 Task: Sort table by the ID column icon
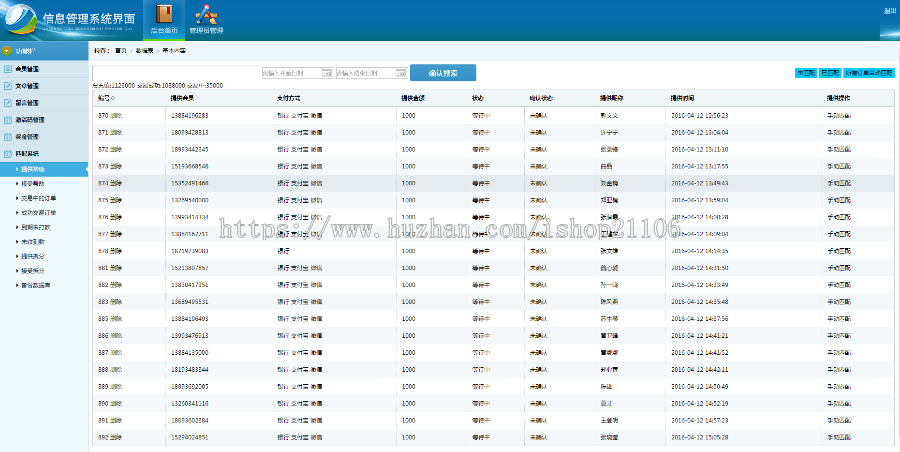112,98
